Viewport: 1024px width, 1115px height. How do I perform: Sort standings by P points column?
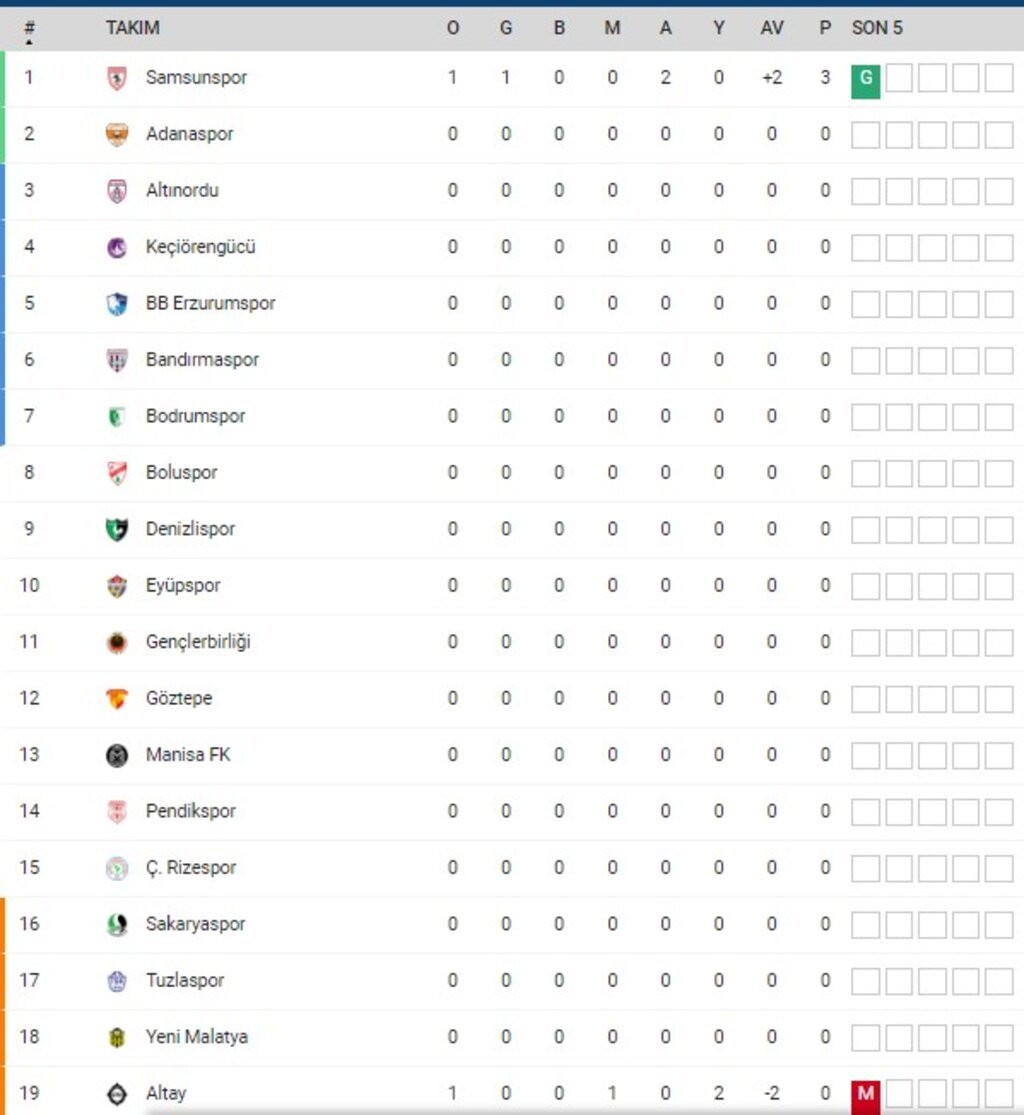point(825,28)
